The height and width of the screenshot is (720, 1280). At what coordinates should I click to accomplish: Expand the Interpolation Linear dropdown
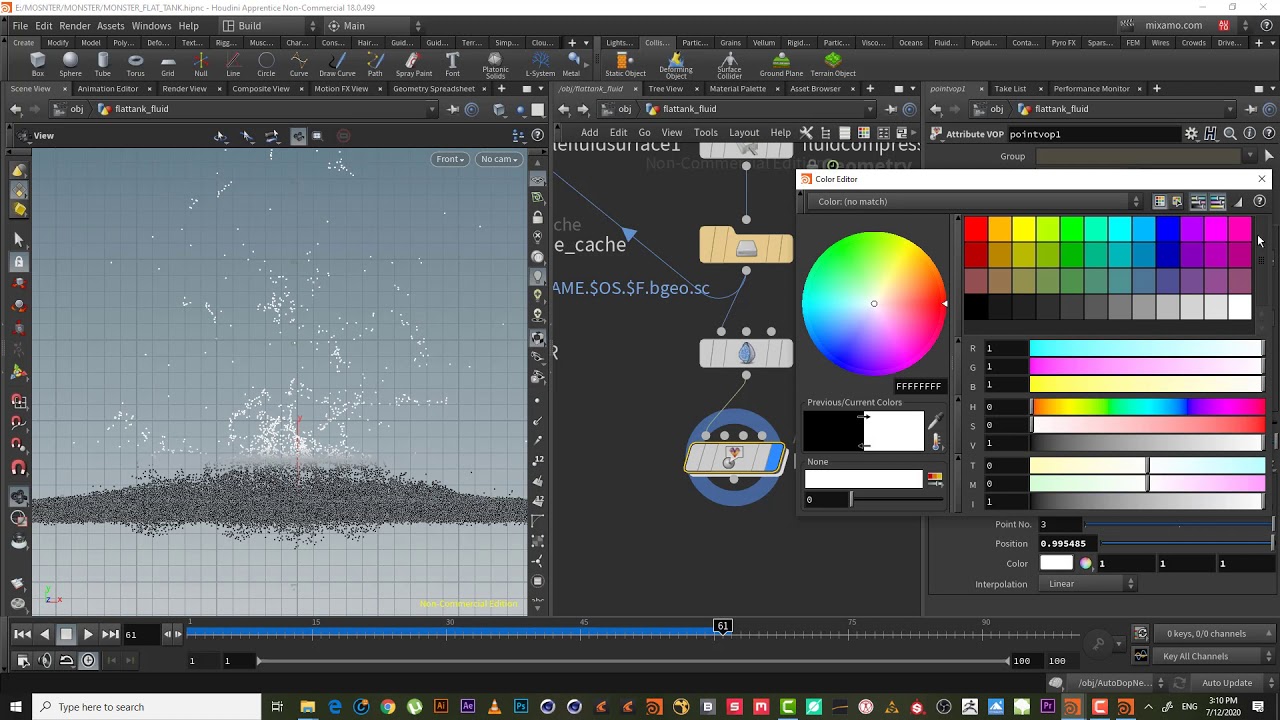click(1089, 584)
